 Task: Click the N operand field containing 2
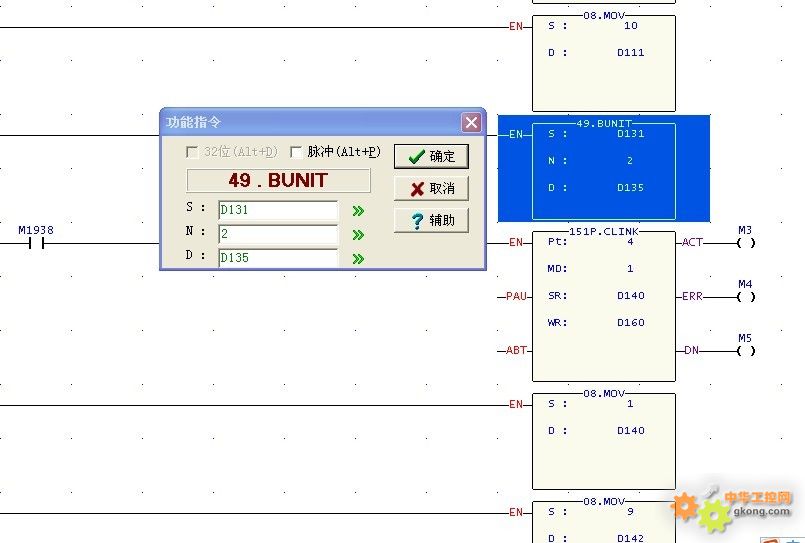(x=278, y=234)
